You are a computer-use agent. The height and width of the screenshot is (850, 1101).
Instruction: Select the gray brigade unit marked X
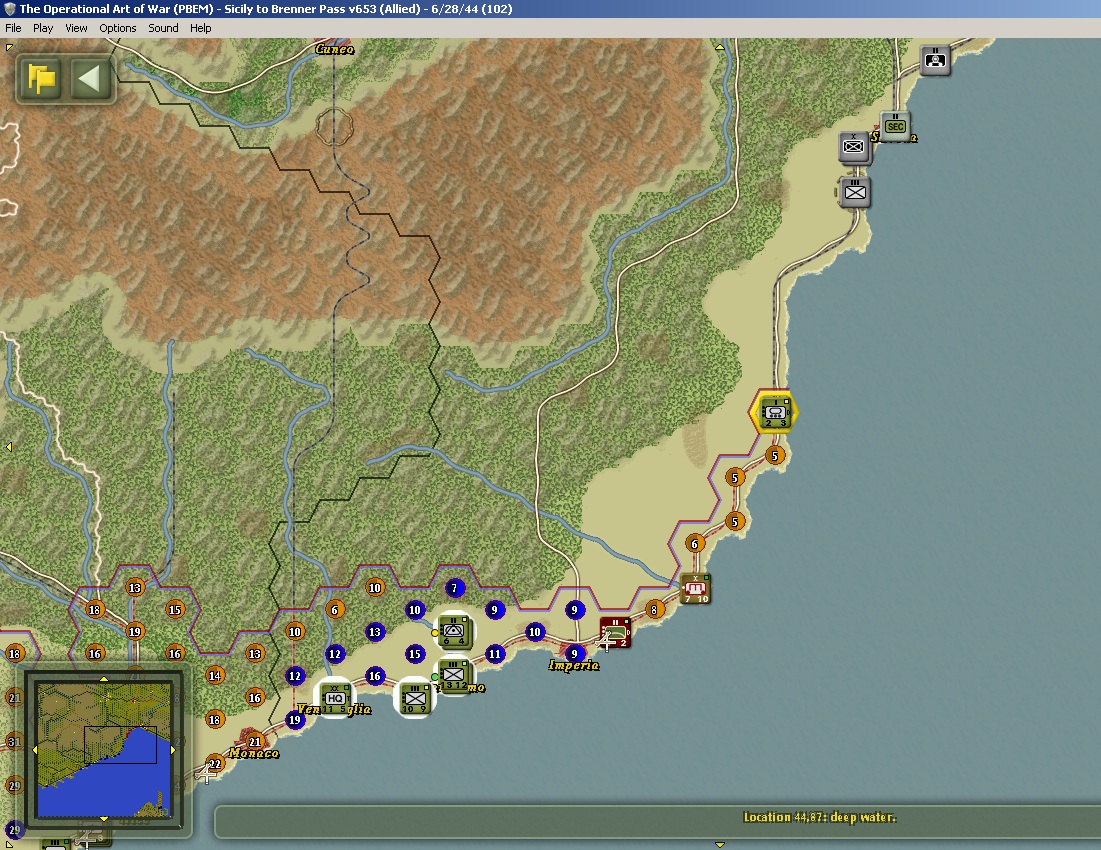854,147
